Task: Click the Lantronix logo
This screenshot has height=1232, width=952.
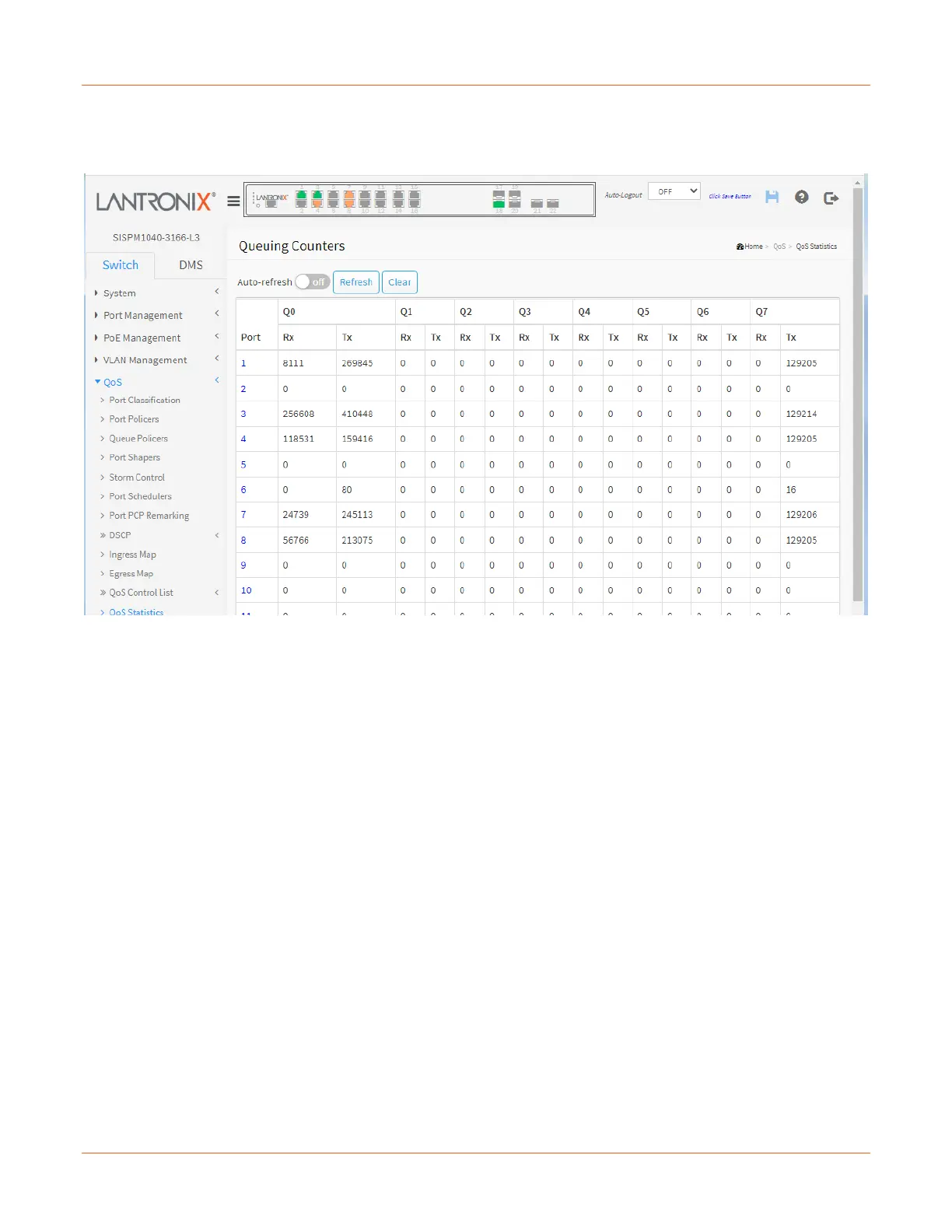Action: (x=156, y=201)
